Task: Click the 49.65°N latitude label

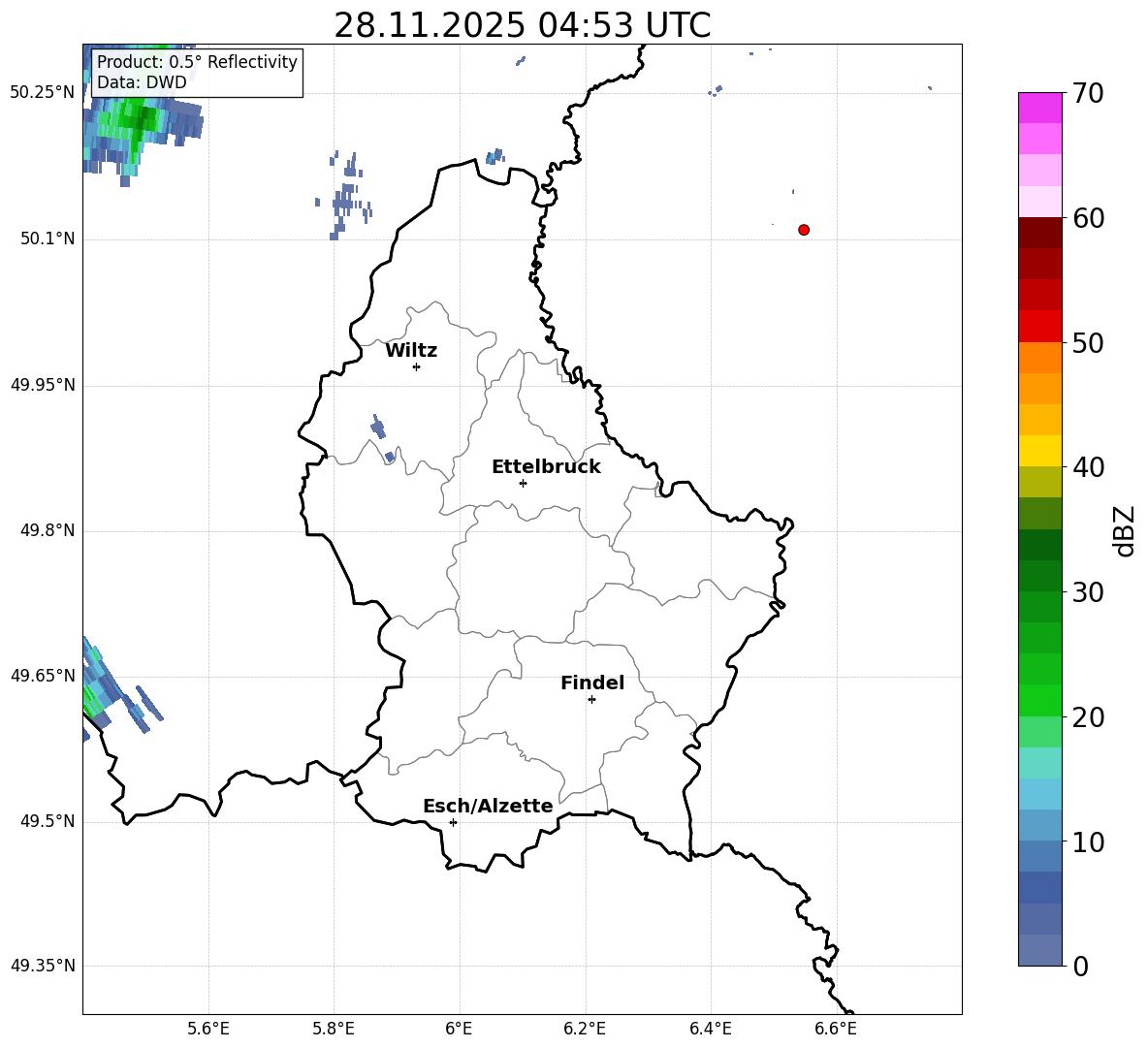Action: tap(43, 675)
